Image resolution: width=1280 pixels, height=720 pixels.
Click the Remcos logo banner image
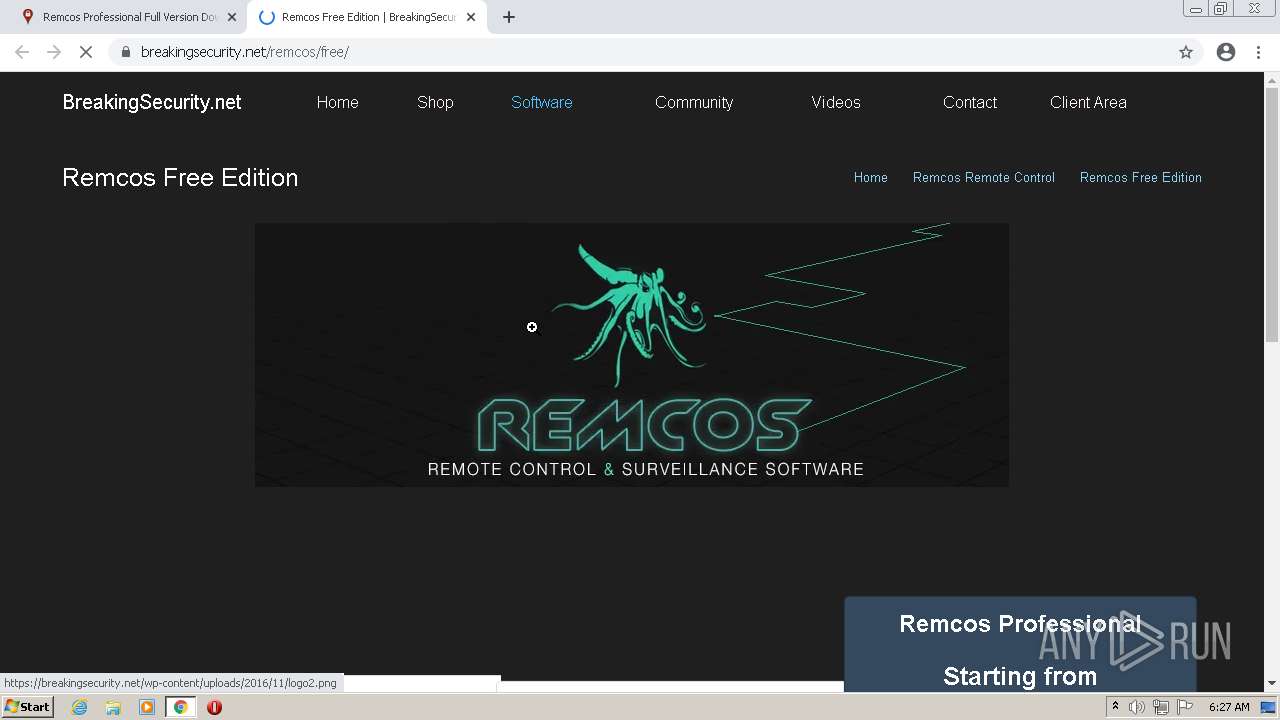point(632,355)
